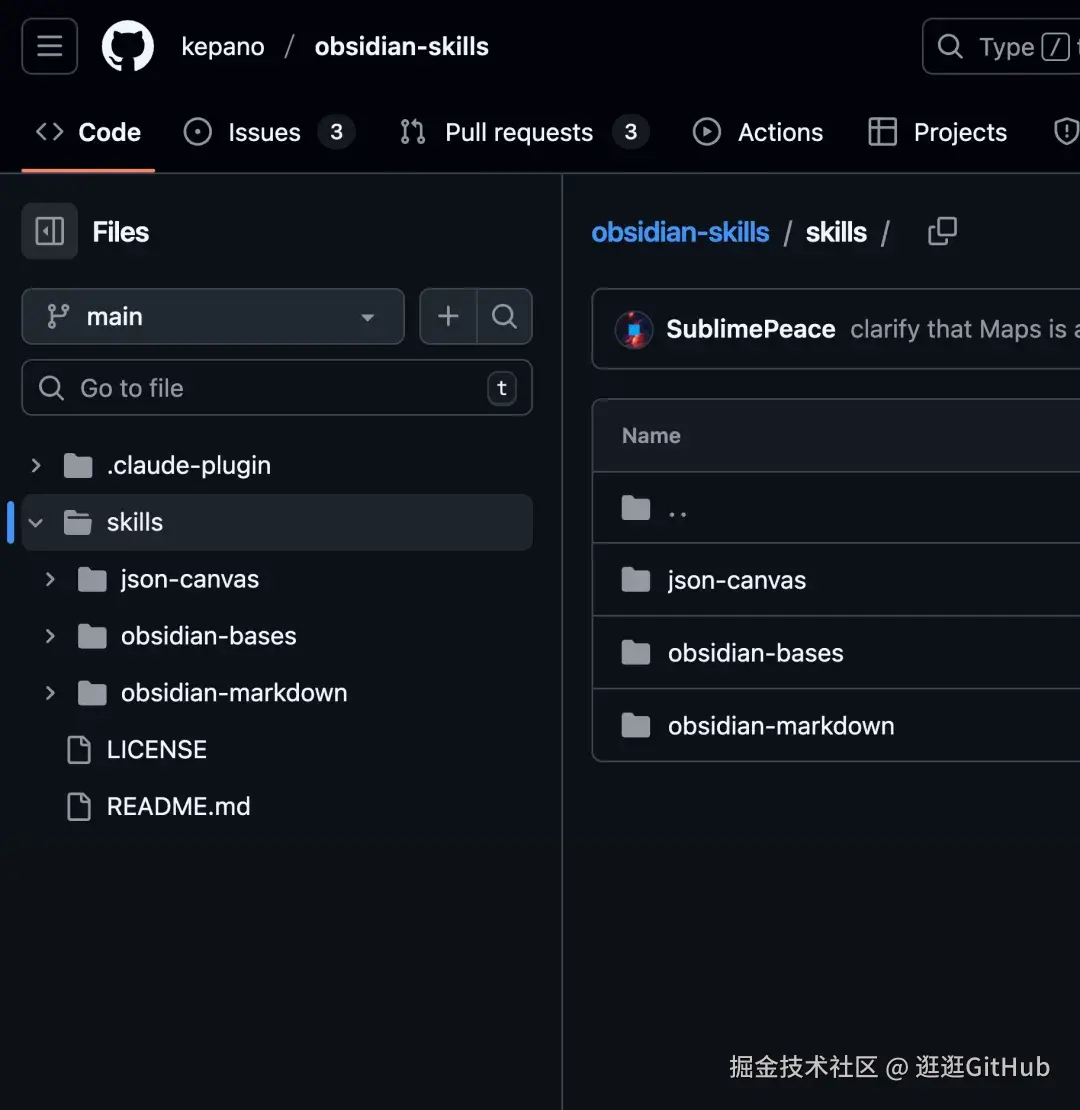Click the Pull requests count badge
Image resolution: width=1080 pixels, height=1110 pixels.
tap(631, 132)
